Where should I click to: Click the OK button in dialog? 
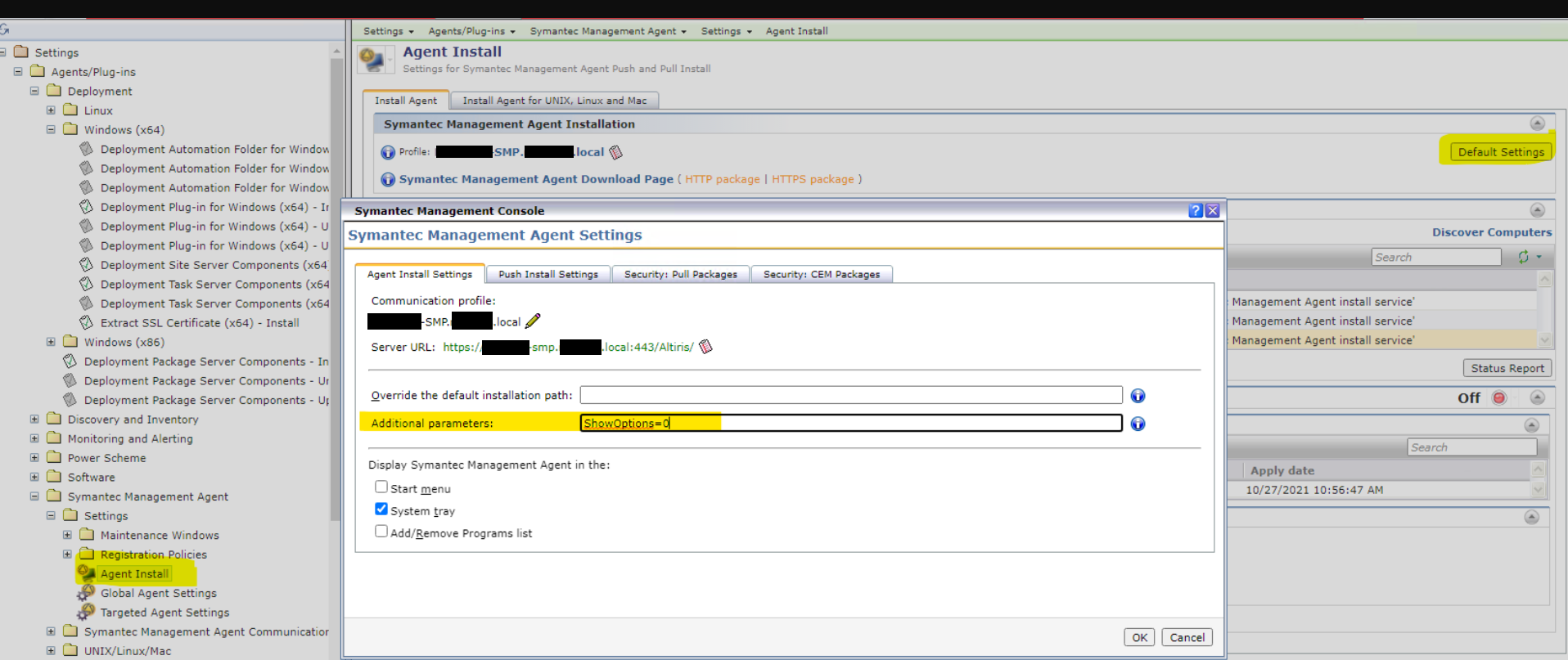pos(1139,637)
